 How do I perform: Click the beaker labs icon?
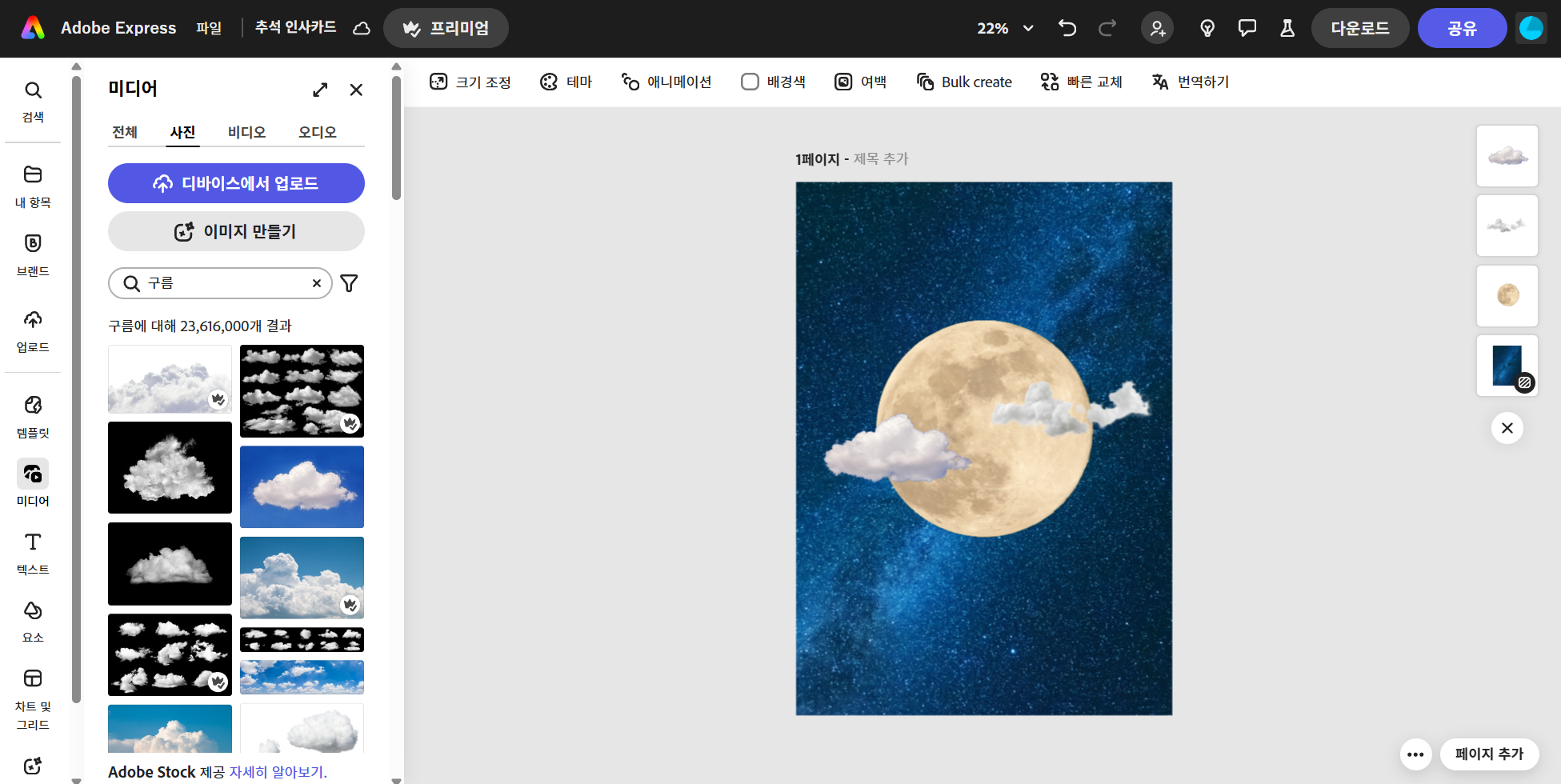pos(1287,28)
